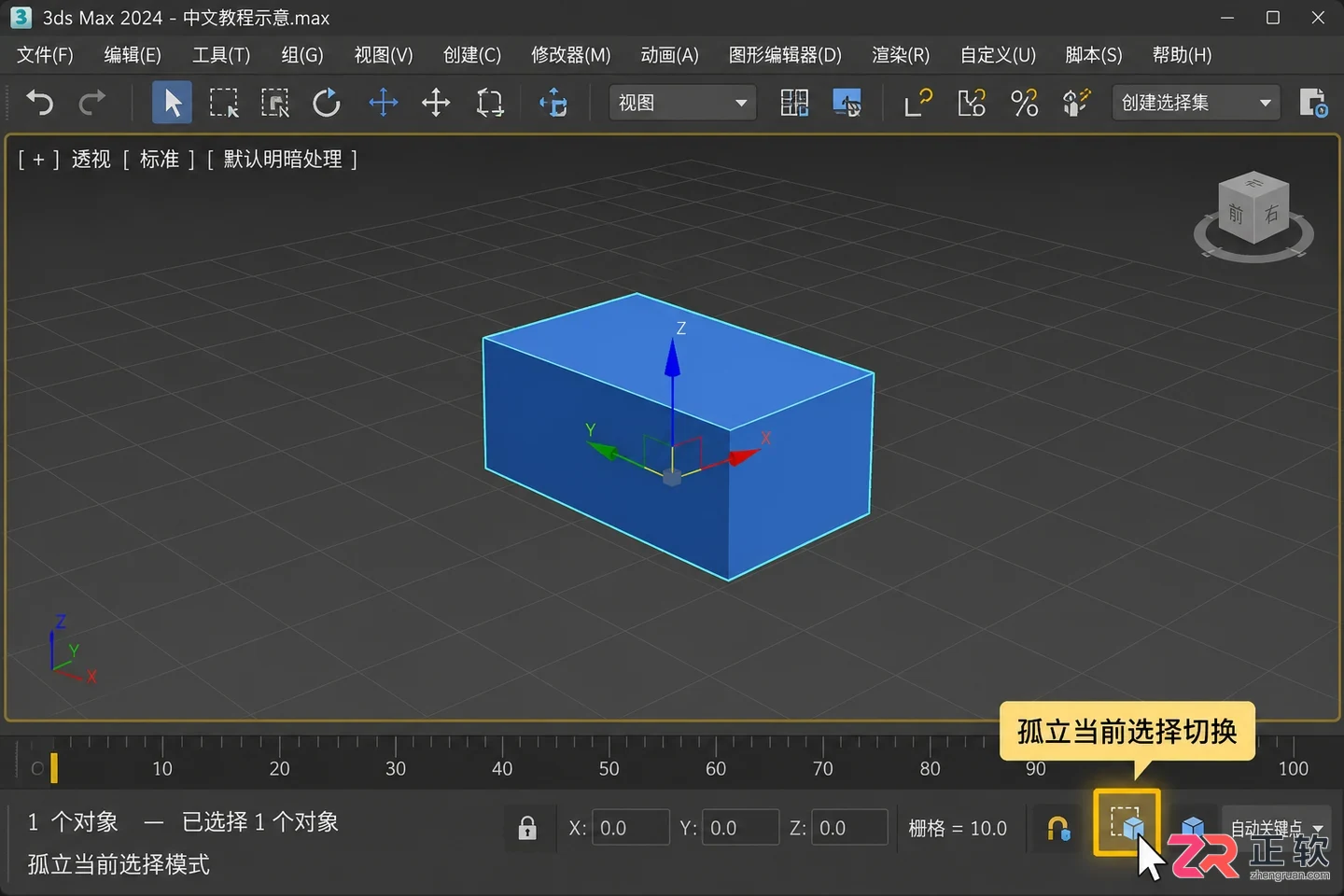The image size is (1344, 896).
Task: Click the Z coordinate input field
Action: coord(849,828)
